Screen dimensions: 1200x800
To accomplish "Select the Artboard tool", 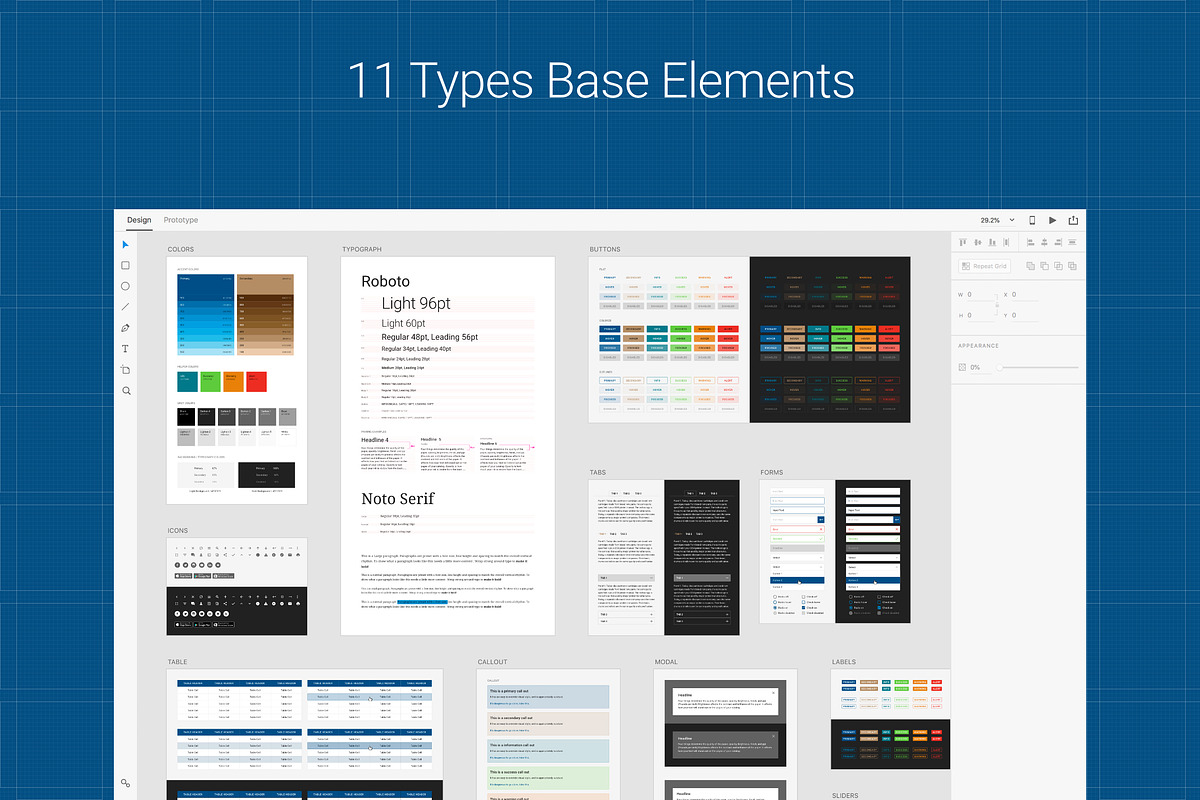I will pos(126,370).
